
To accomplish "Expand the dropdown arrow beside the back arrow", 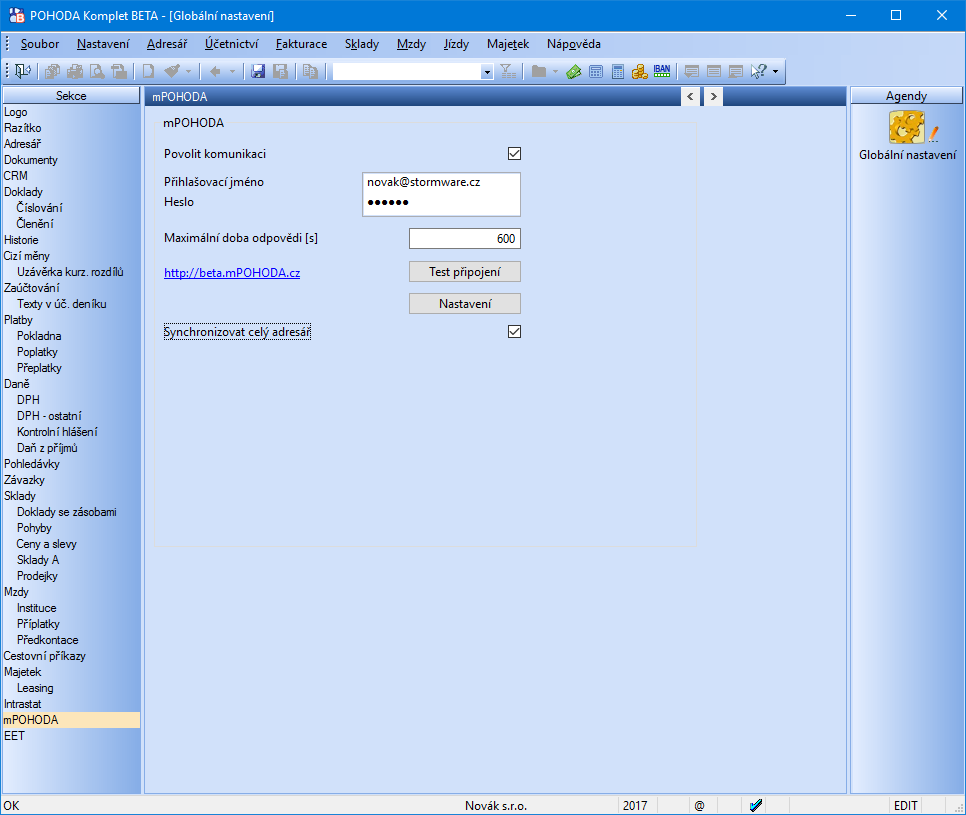I will (232, 72).
